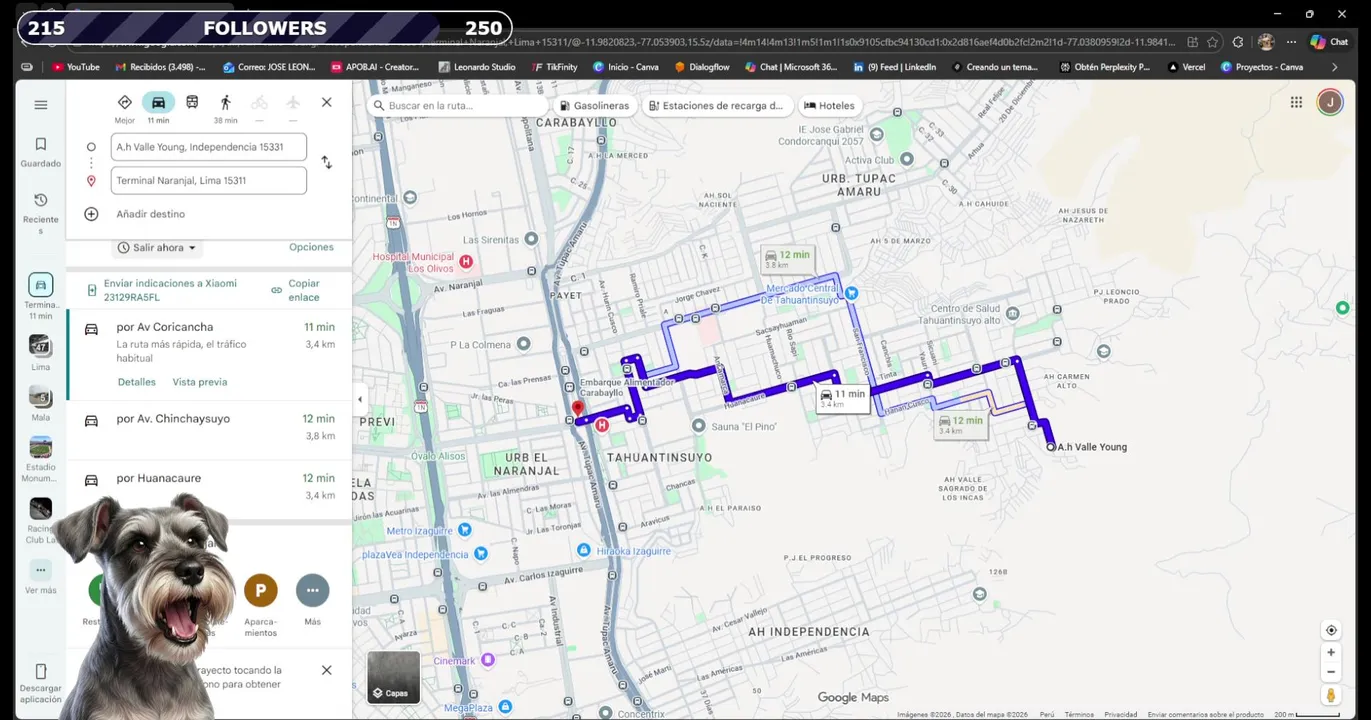Select walking travel mode
This screenshot has width=1371, height=720.
(x=226, y=102)
